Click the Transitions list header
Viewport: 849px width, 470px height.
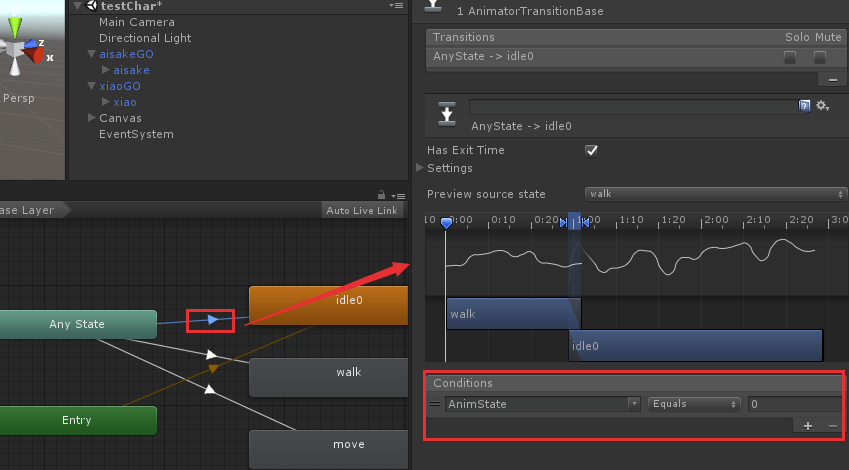click(636, 37)
